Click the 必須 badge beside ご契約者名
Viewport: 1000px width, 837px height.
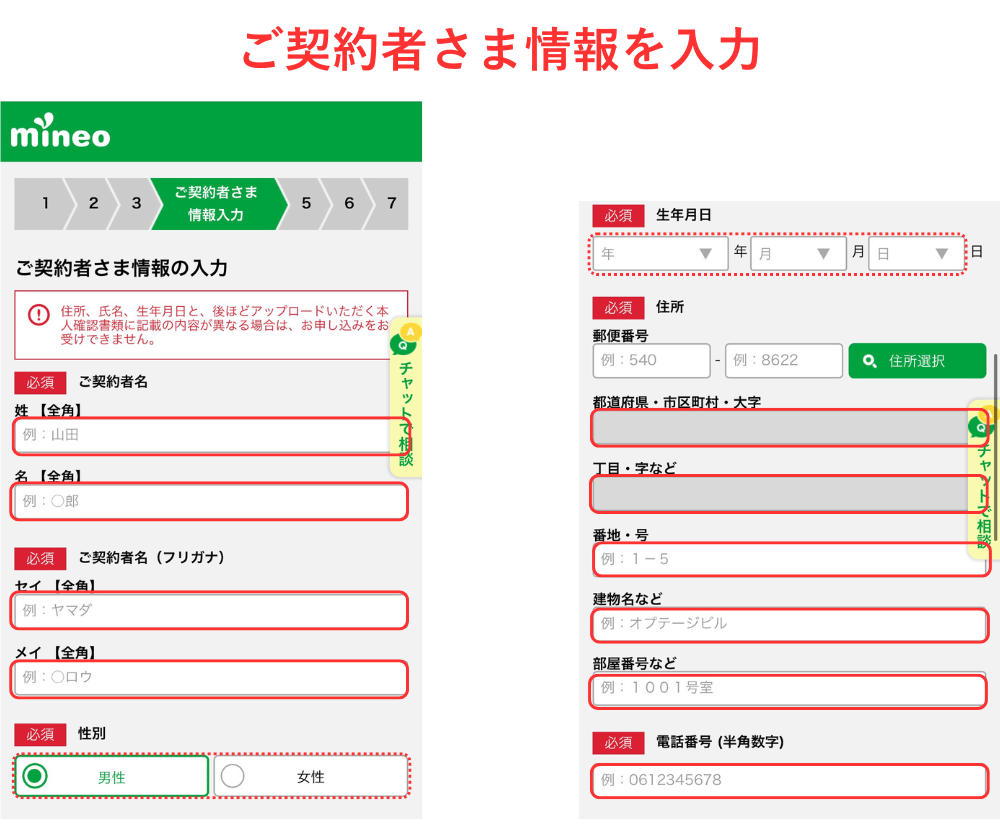[40, 383]
